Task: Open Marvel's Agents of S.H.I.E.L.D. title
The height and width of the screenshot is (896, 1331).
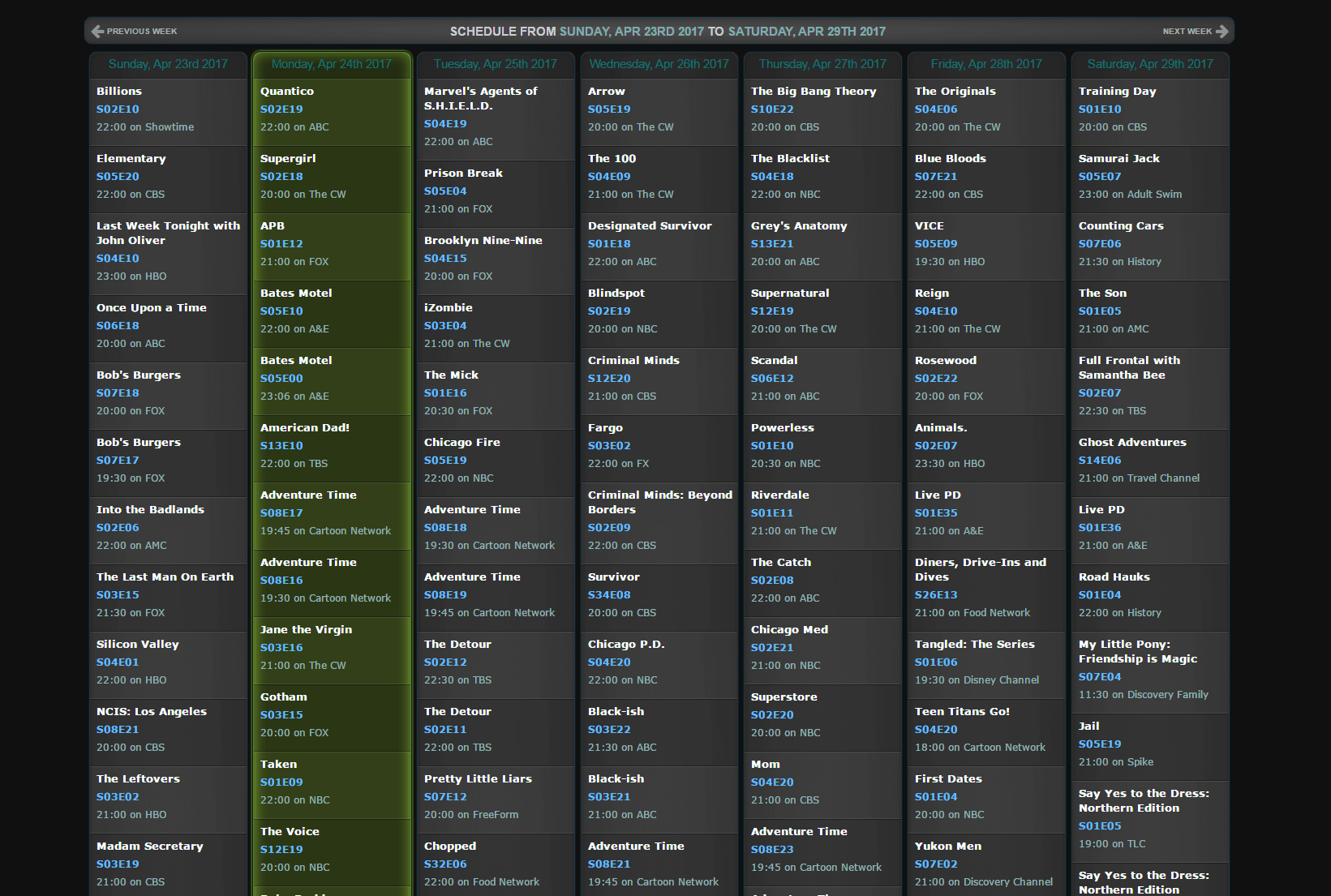Action: (x=481, y=99)
